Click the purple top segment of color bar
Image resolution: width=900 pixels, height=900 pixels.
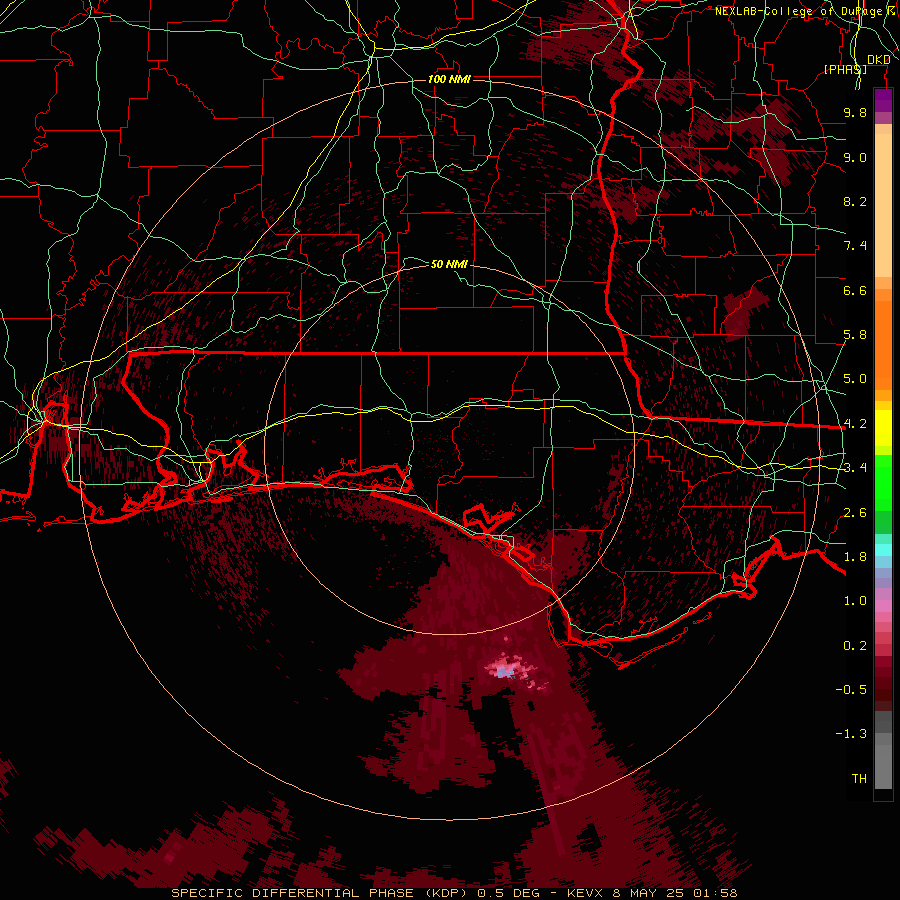click(883, 101)
